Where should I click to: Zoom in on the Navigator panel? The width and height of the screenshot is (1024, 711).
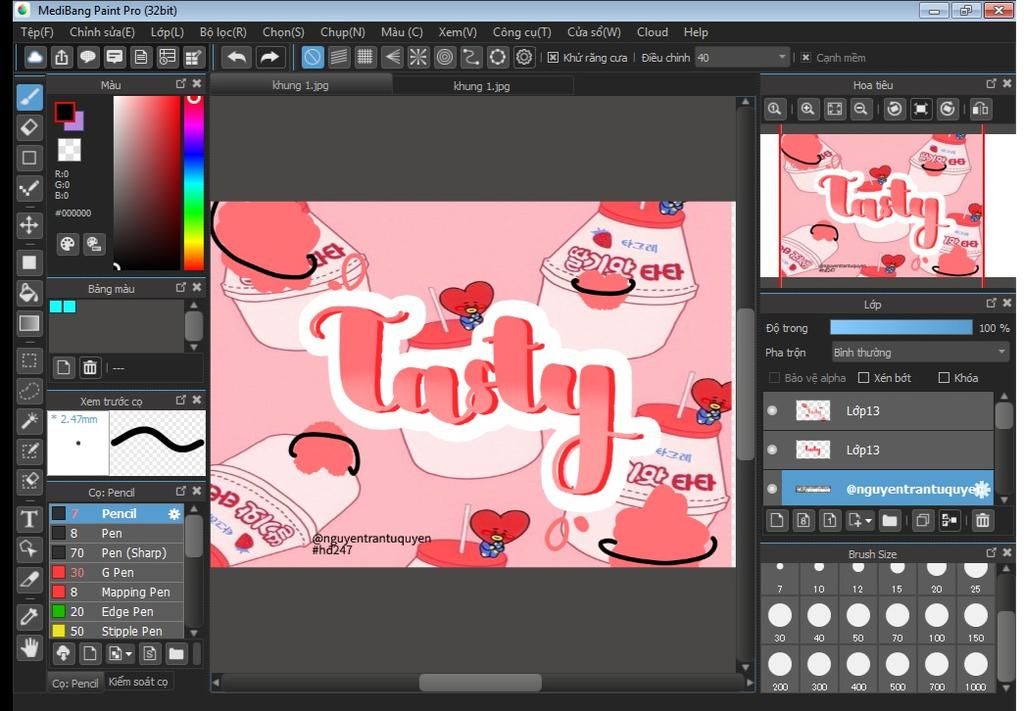(808, 109)
